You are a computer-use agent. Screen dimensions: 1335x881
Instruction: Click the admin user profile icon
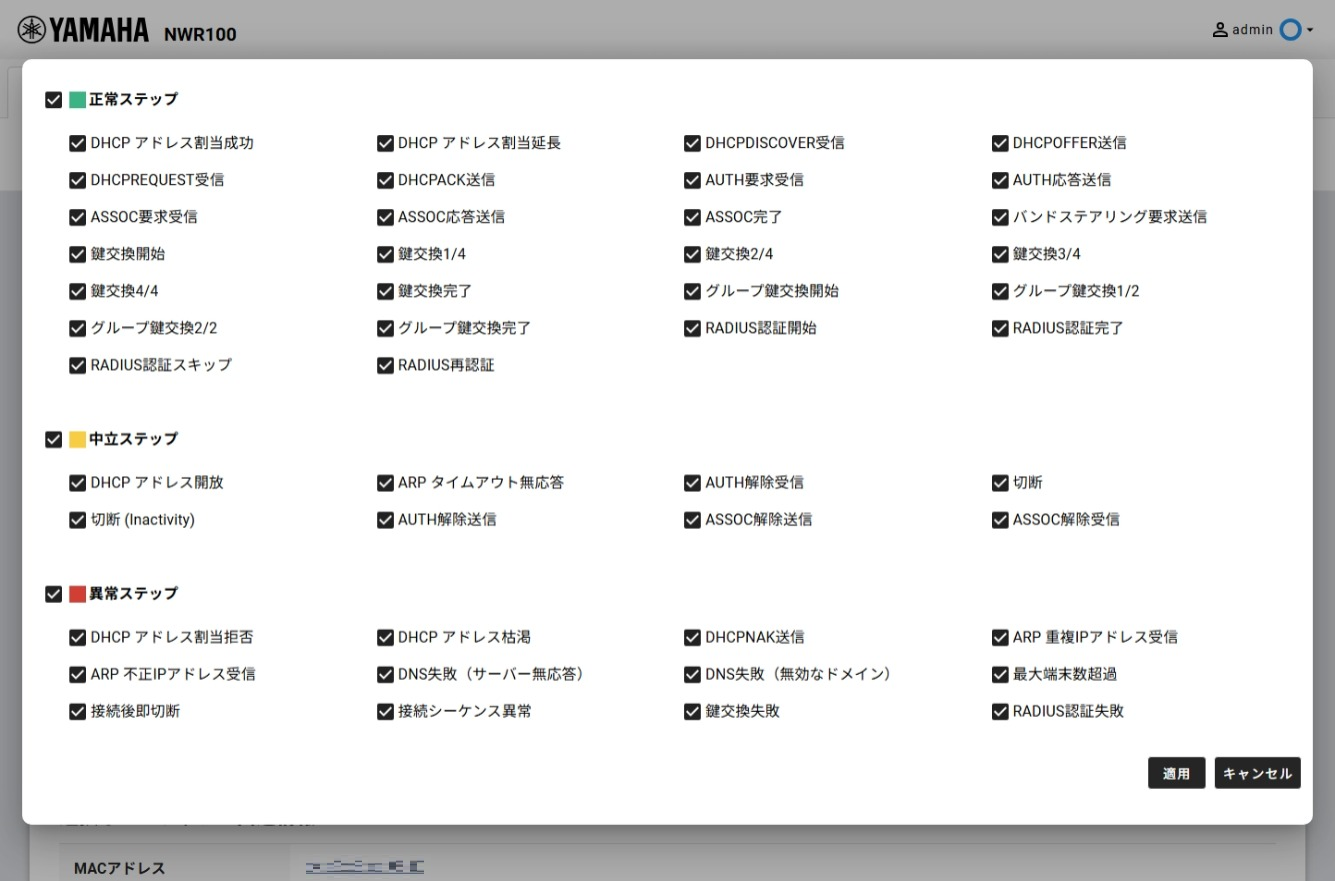[1220, 30]
